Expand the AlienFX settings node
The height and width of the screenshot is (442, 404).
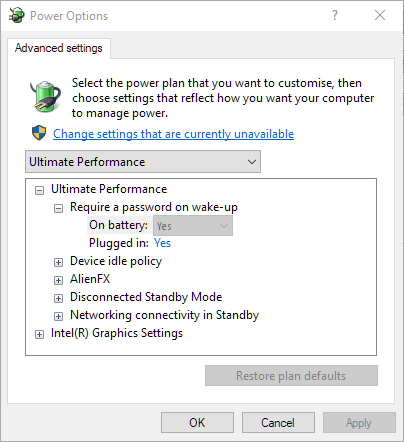point(58,280)
